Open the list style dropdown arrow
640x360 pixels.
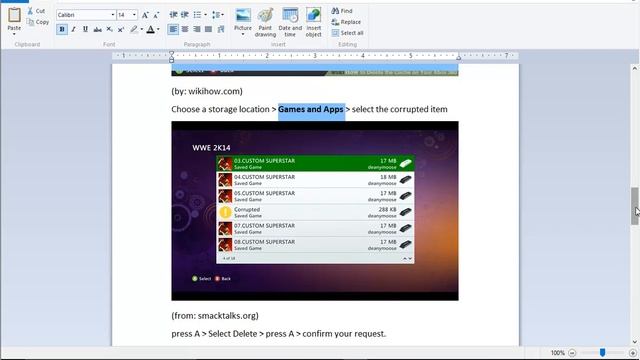click(205, 15)
